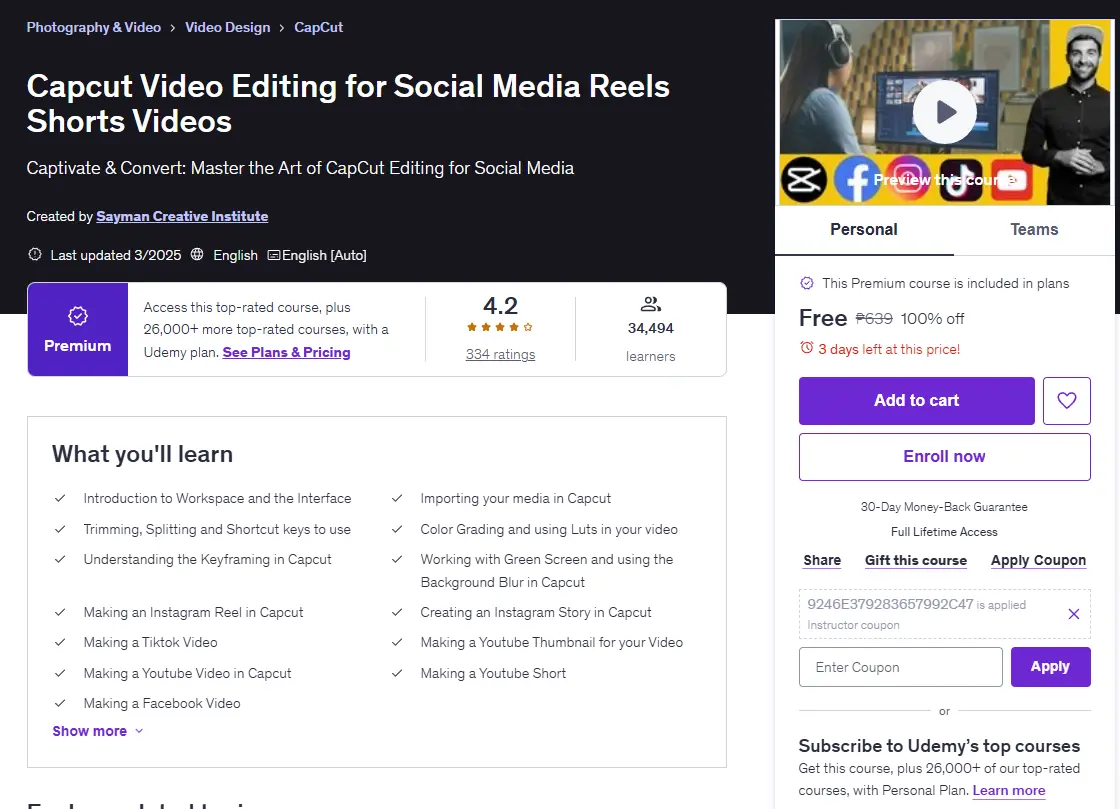
Task: View the 334 ratings link
Action: click(x=500, y=354)
